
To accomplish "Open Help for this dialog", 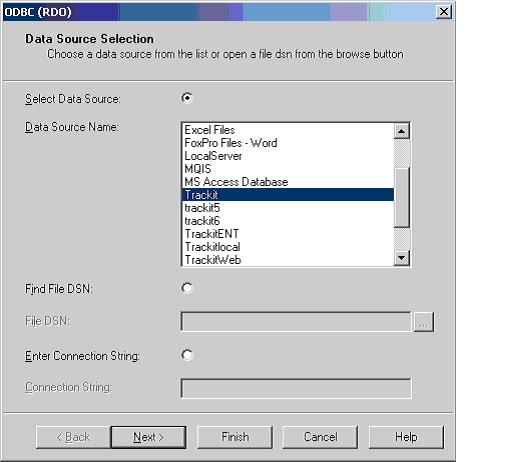I will [x=406, y=437].
